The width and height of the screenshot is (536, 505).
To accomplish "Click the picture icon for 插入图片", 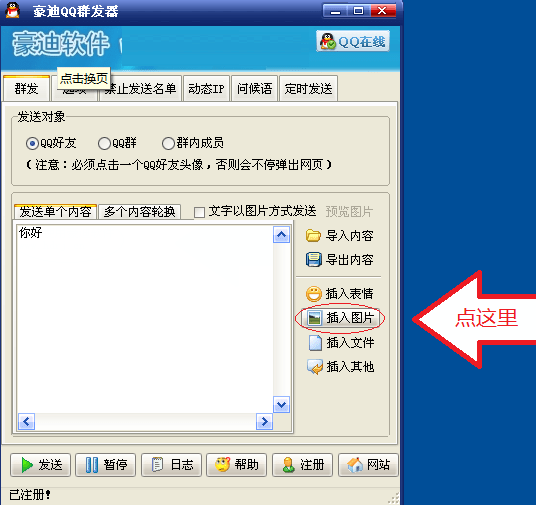I will [x=314, y=318].
